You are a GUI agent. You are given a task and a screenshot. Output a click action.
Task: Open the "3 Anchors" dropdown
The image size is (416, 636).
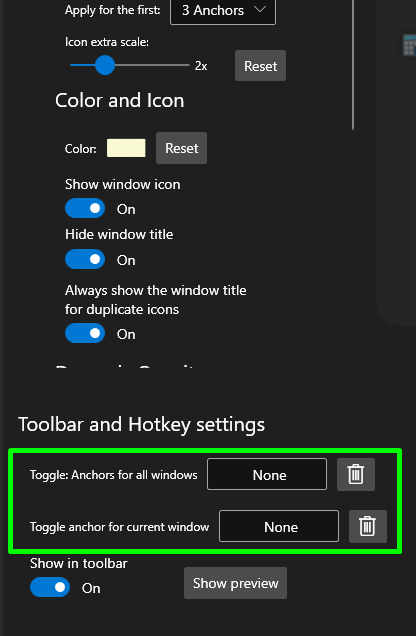pos(223,11)
